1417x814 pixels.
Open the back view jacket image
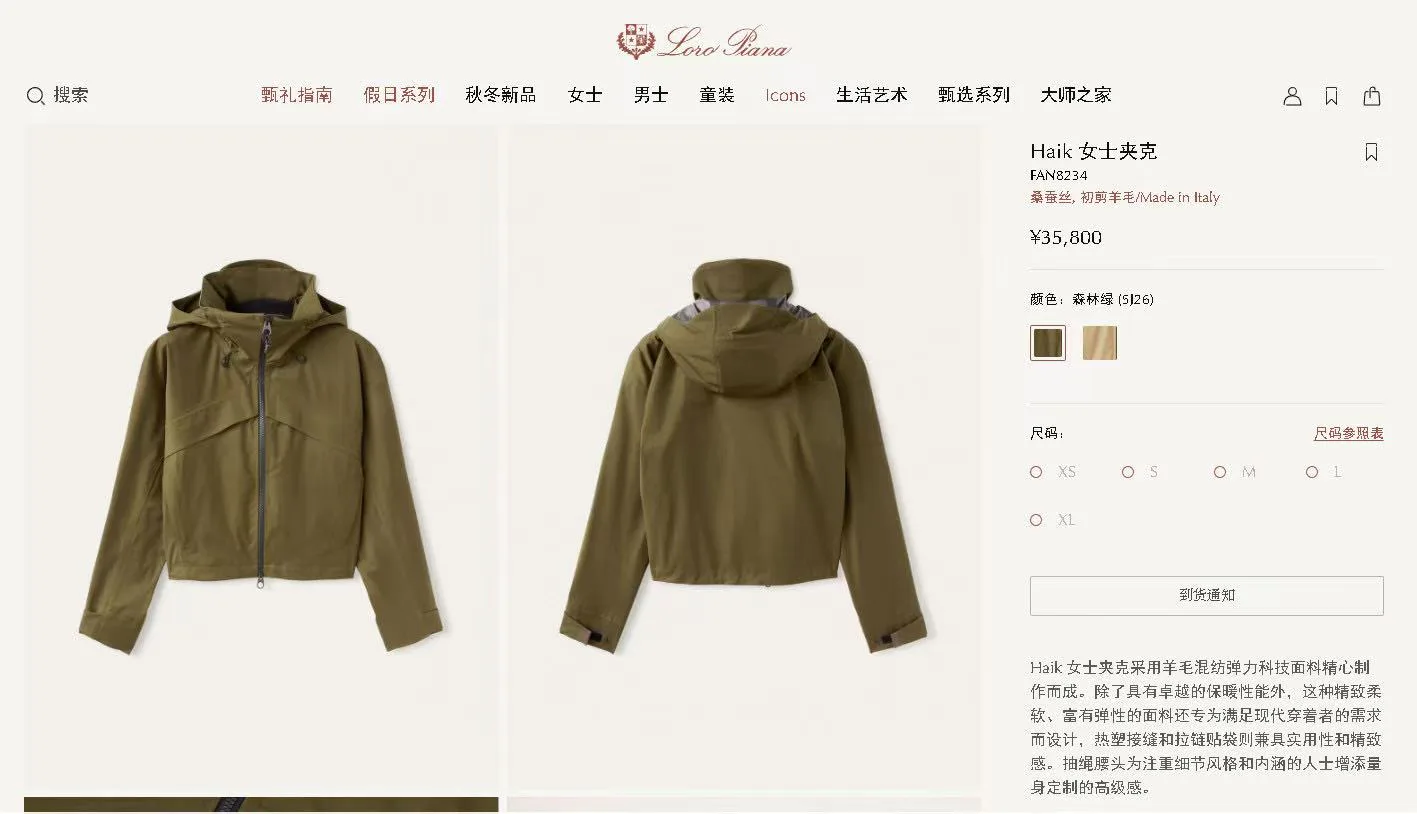[744, 459]
